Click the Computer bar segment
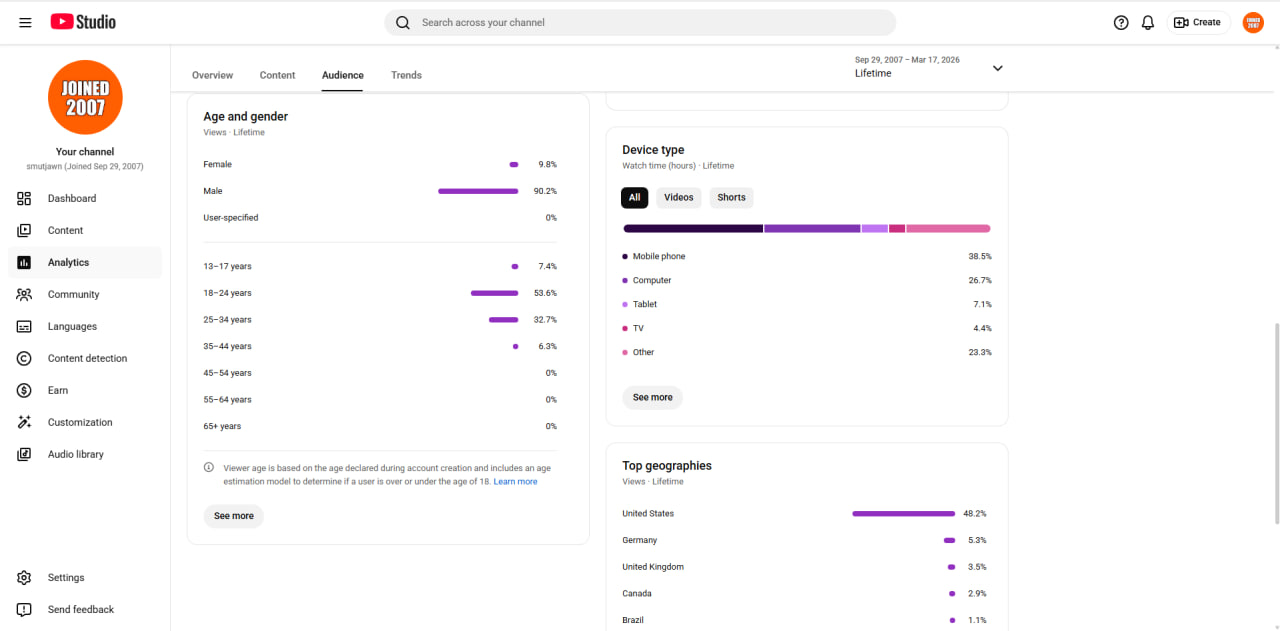Viewport: 1280px width, 631px height. click(x=813, y=229)
